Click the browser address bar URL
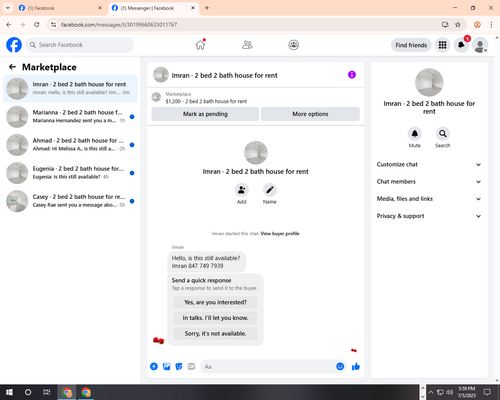 click(119, 25)
